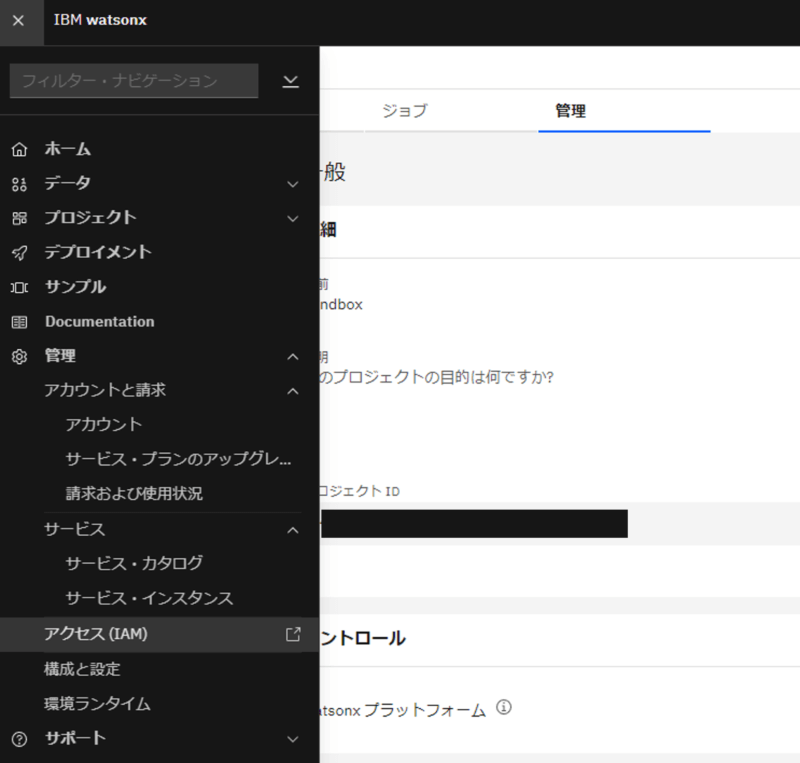Viewport: 800px width, 763px height.
Task: Click the IBM watsonx title in the header
Action: coord(100,20)
